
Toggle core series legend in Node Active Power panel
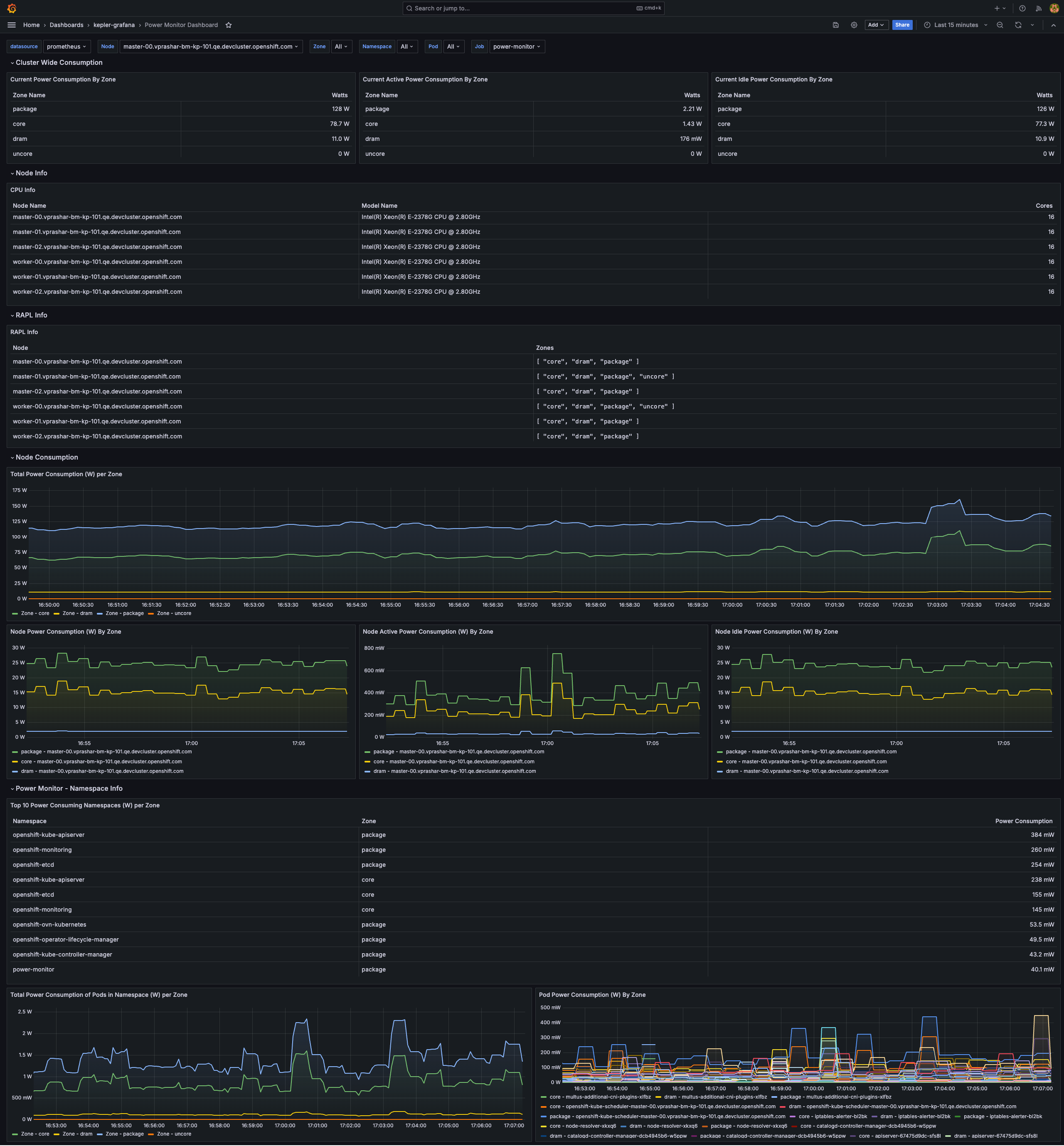[x=454, y=762]
